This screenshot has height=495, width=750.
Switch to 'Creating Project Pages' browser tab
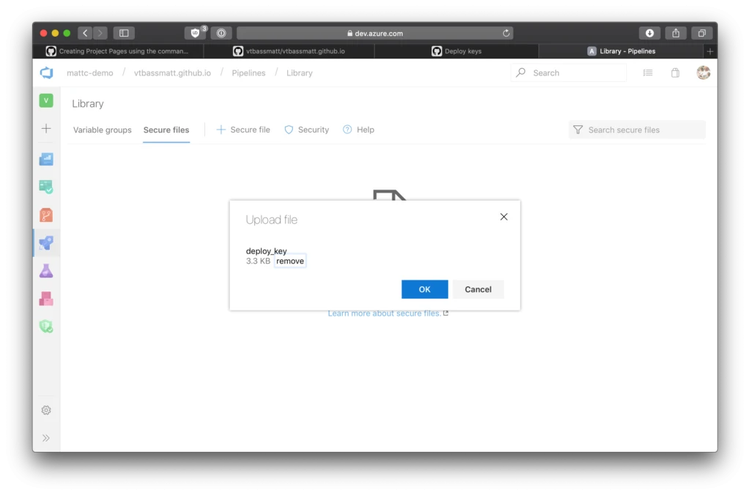click(118, 51)
